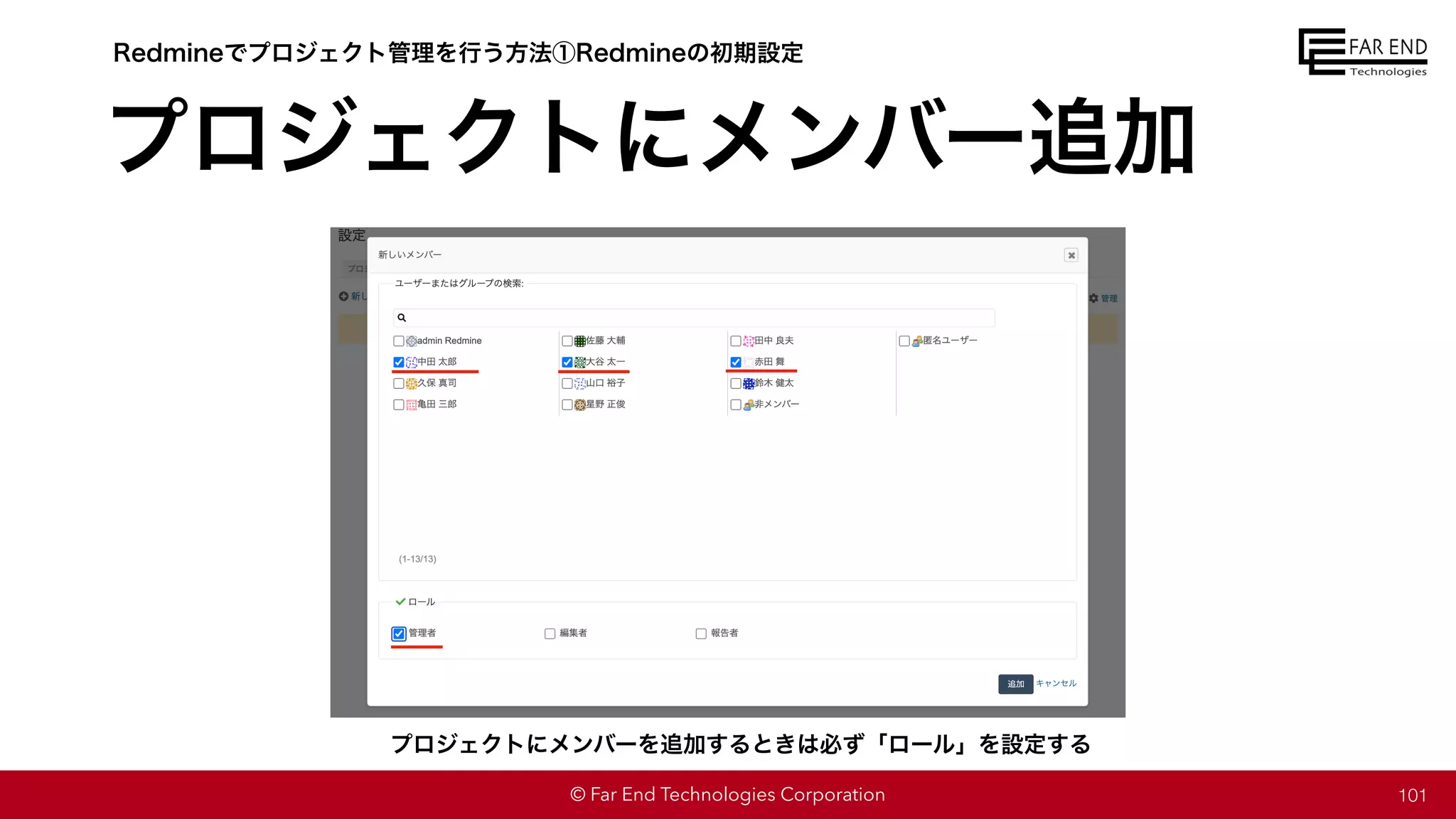Check the 佐藤 大輔 checkbox
This screenshot has height=819, width=1456.
tap(567, 341)
